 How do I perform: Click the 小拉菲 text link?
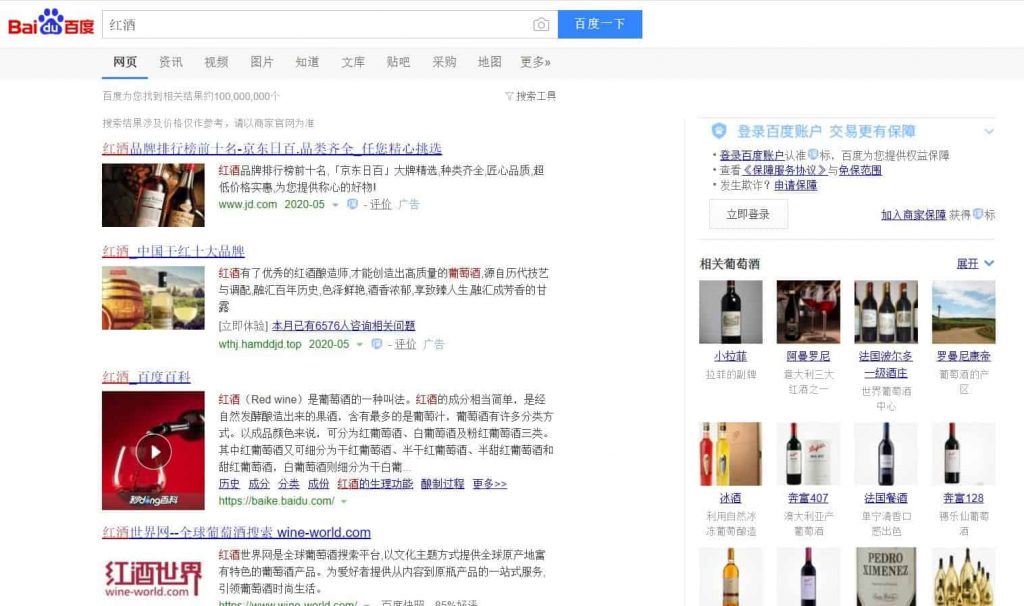click(x=731, y=357)
